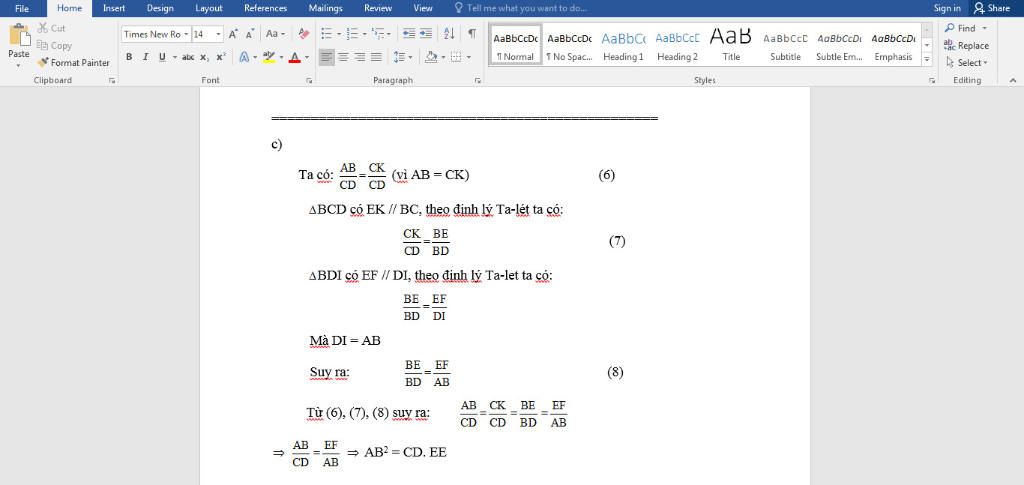Toggle Strikethrough formatting

click(188, 57)
